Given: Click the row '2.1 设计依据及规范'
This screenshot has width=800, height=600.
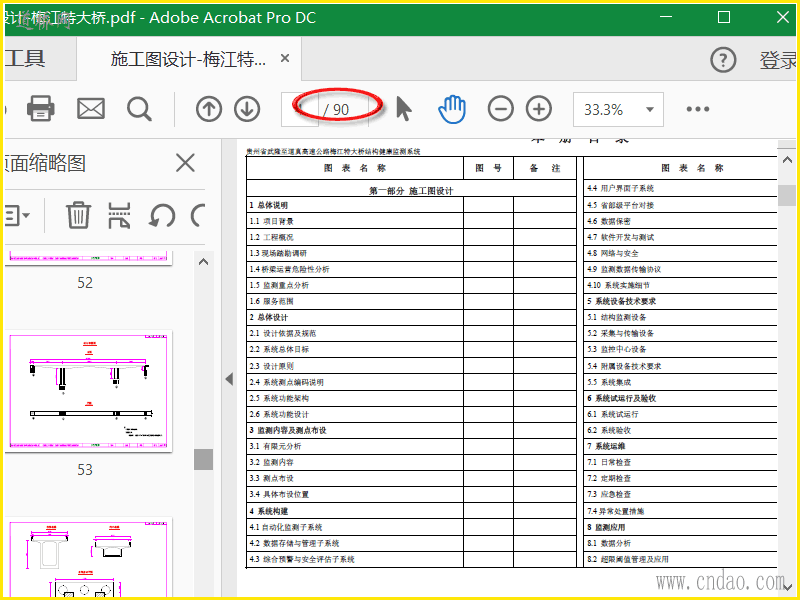Looking at the screenshot, I should [355, 333].
